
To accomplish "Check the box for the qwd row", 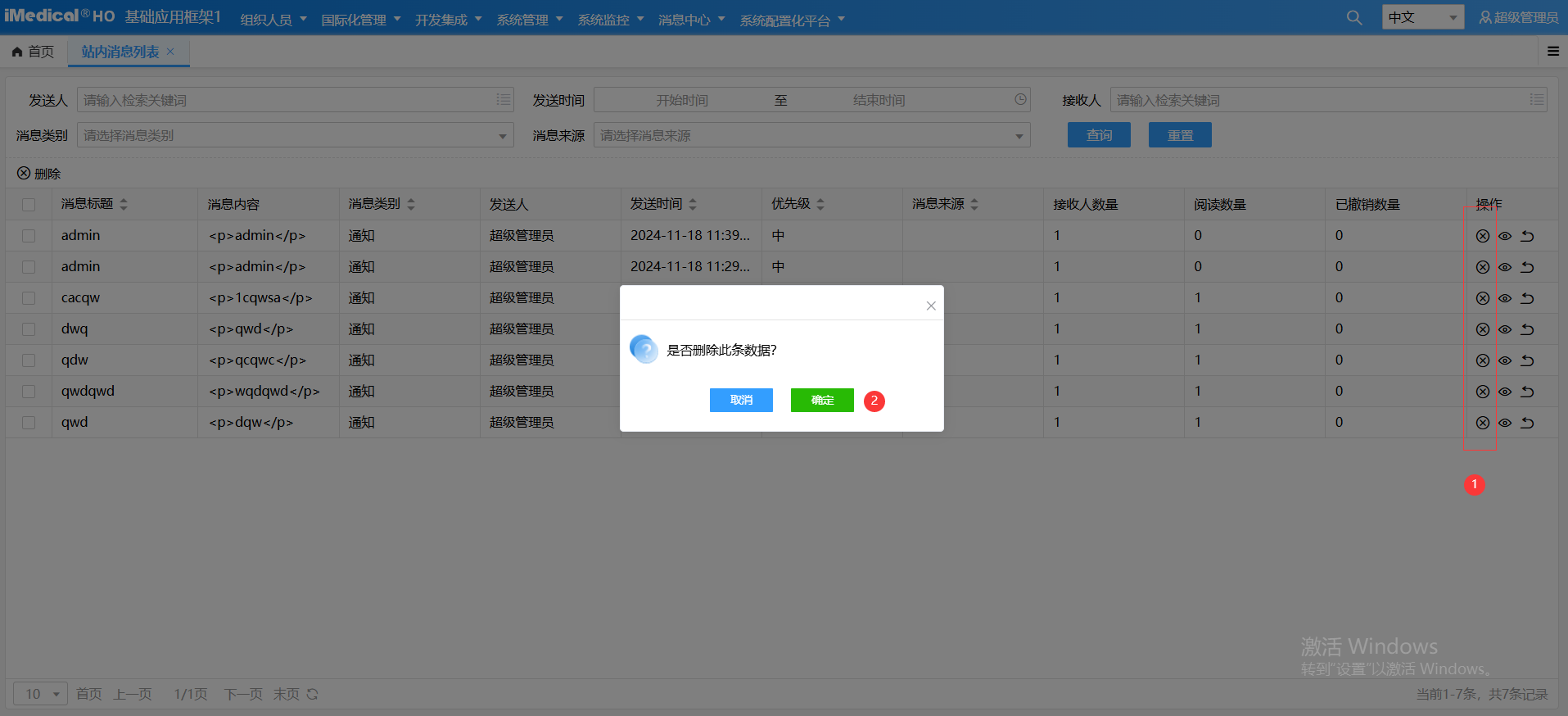I will [x=29, y=423].
